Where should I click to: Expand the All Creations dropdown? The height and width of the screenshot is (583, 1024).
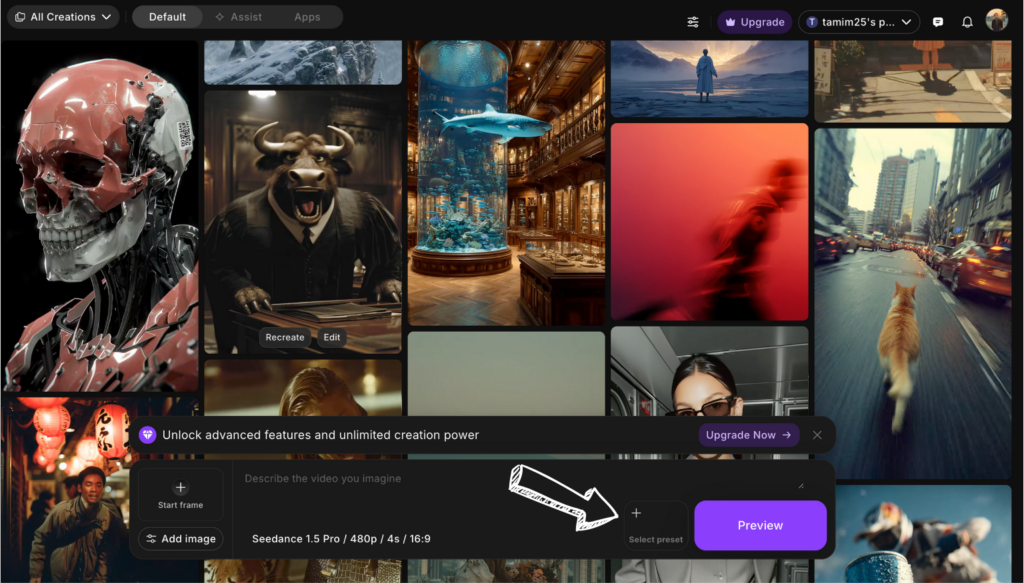pos(62,16)
